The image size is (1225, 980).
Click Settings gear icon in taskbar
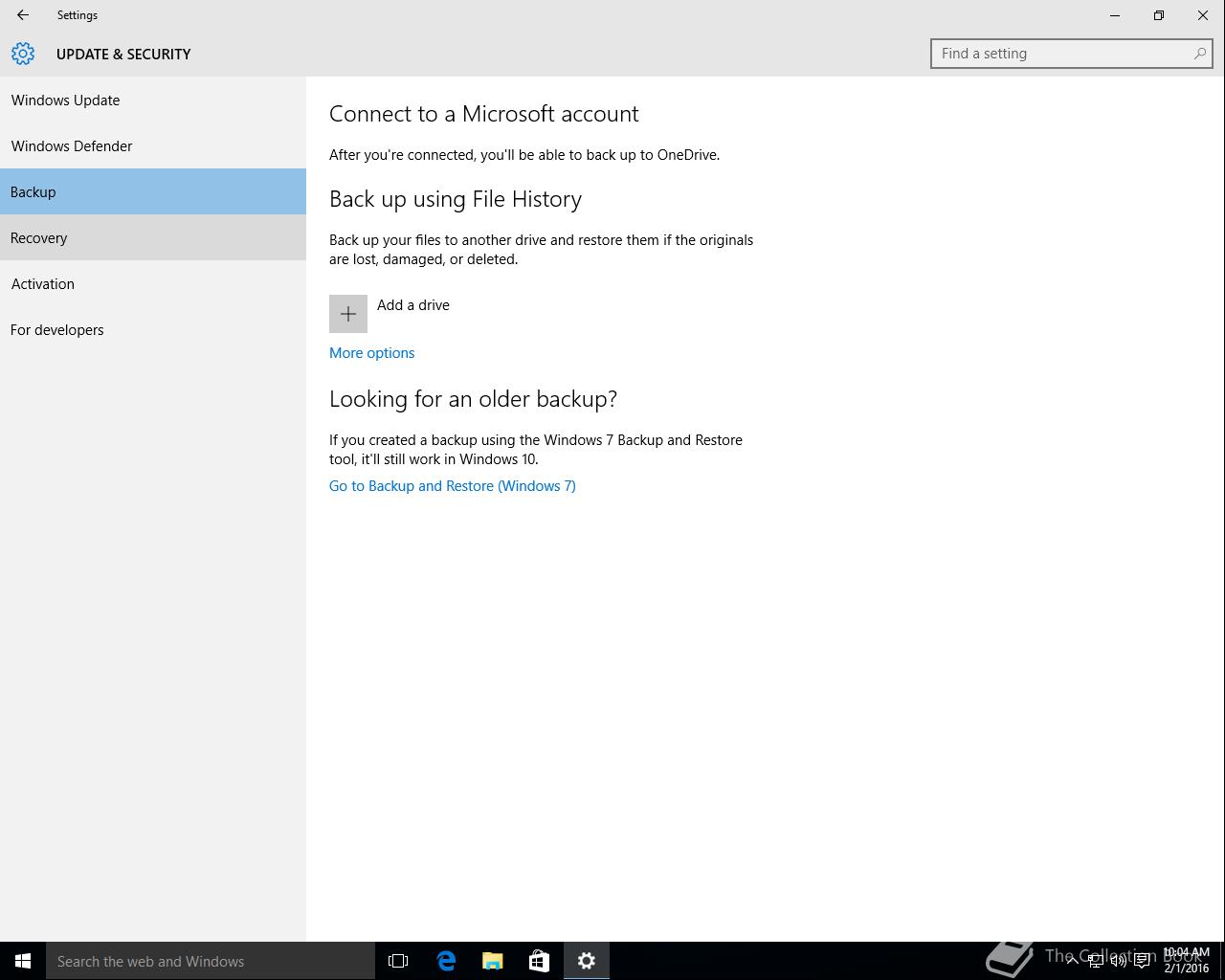tap(587, 961)
